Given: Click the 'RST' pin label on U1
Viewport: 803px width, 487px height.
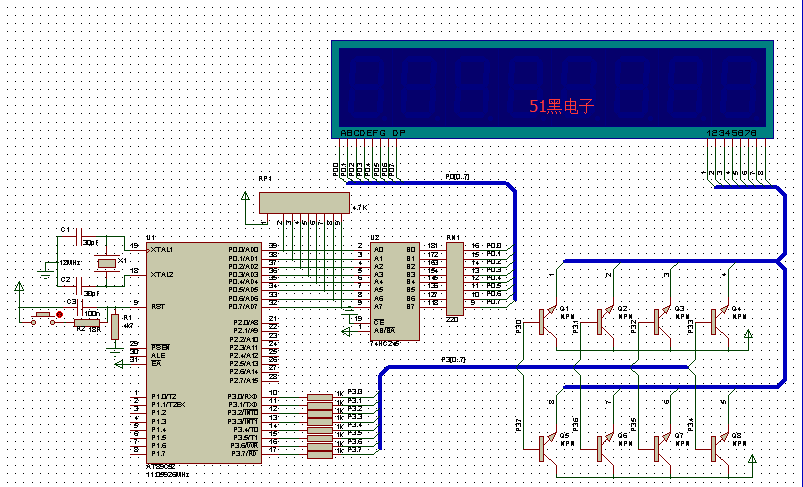Looking at the screenshot, I should tap(158, 307).
